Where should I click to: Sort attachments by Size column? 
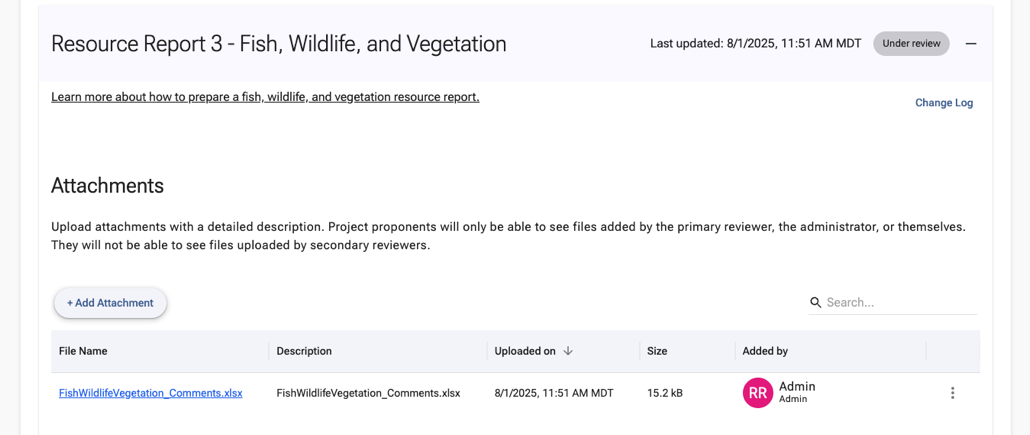pos(657,351)
